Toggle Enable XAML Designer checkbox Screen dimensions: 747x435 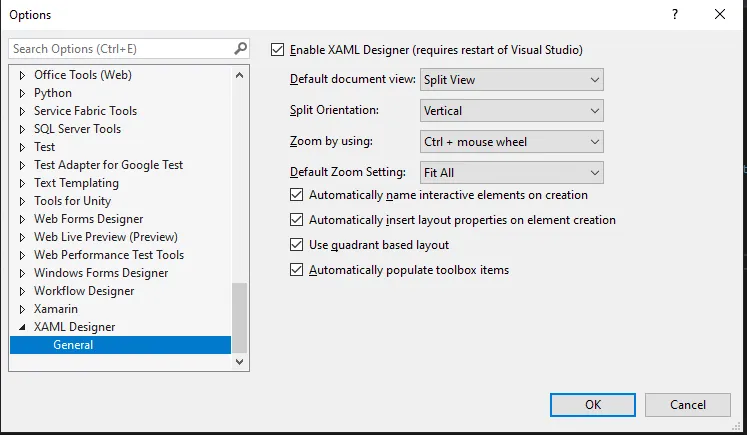(x=278, y=49)
